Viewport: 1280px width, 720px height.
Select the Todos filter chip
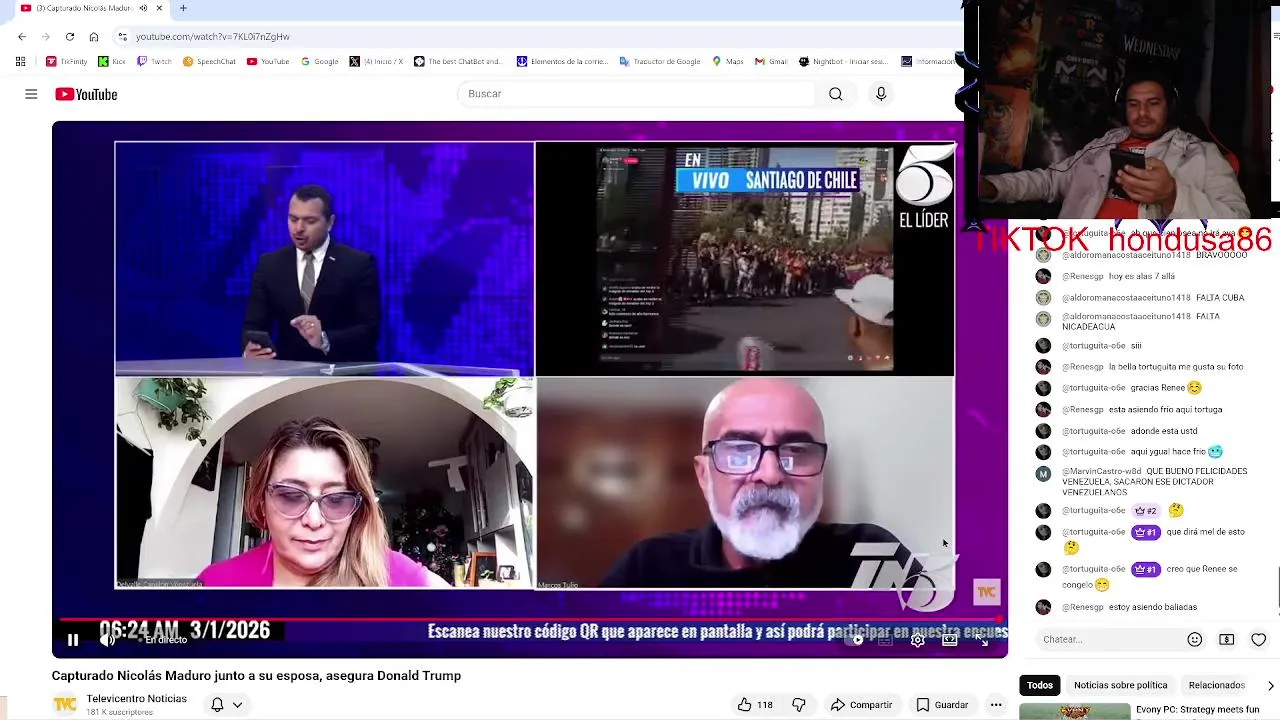click(x=1040, y=685)
